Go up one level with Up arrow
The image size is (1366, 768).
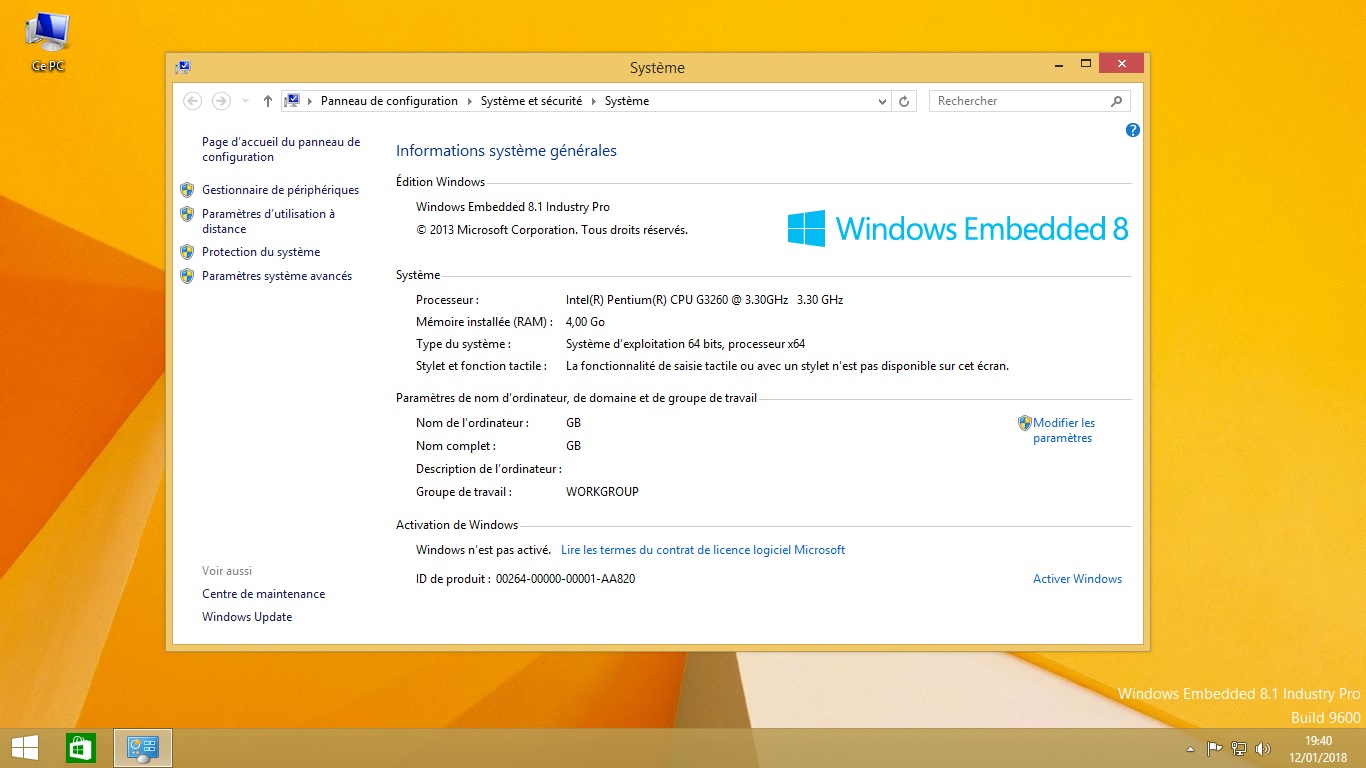267,101
